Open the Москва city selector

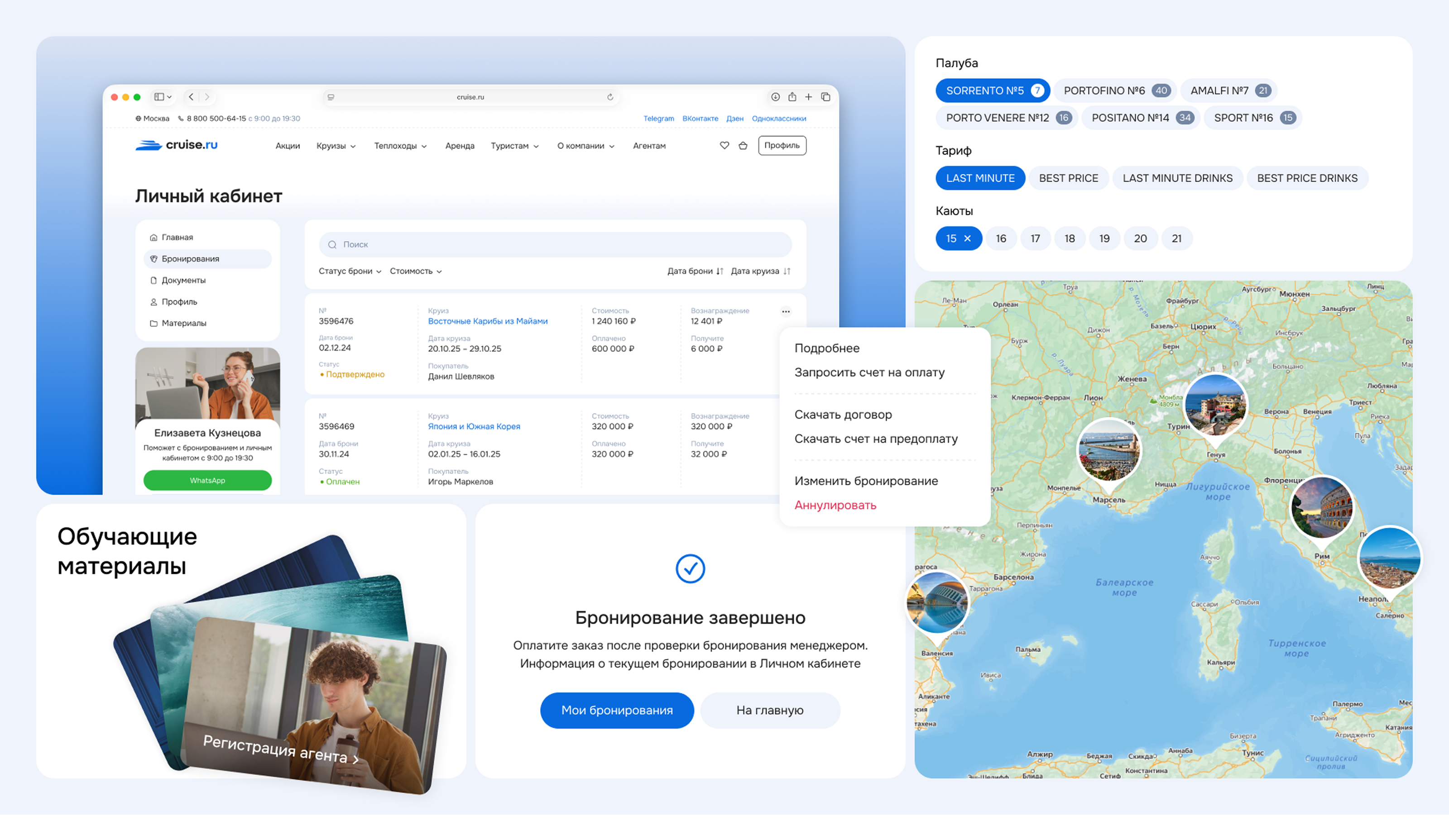[x=153, y=119]
